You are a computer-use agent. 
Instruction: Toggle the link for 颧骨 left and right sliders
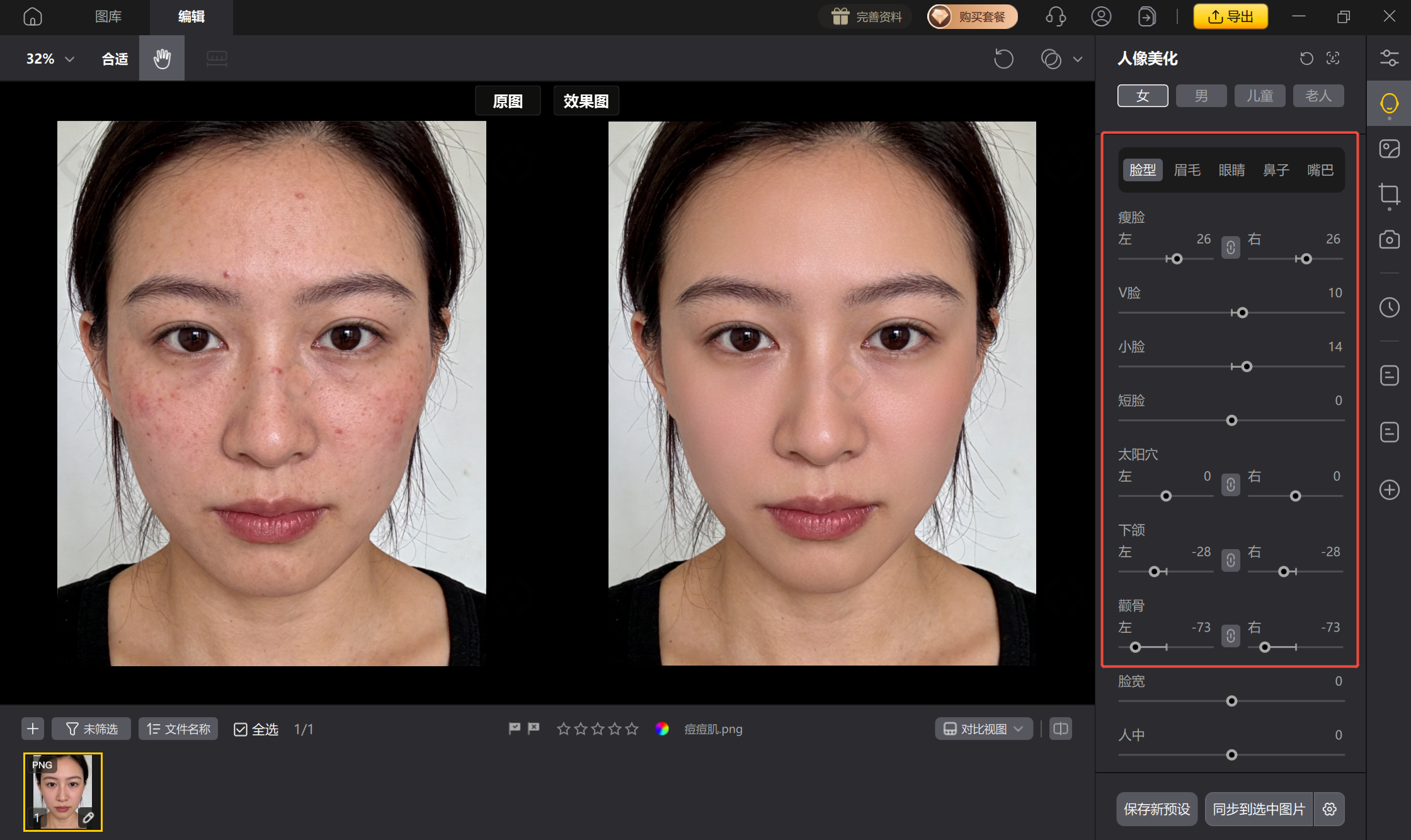1230,636
